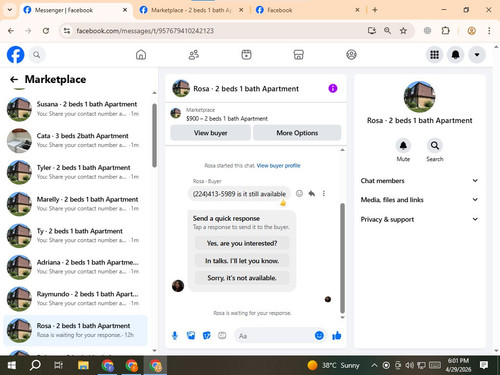Expand Media, files and links section
This screenshot has height=375, width=500.
pos(419,200)
